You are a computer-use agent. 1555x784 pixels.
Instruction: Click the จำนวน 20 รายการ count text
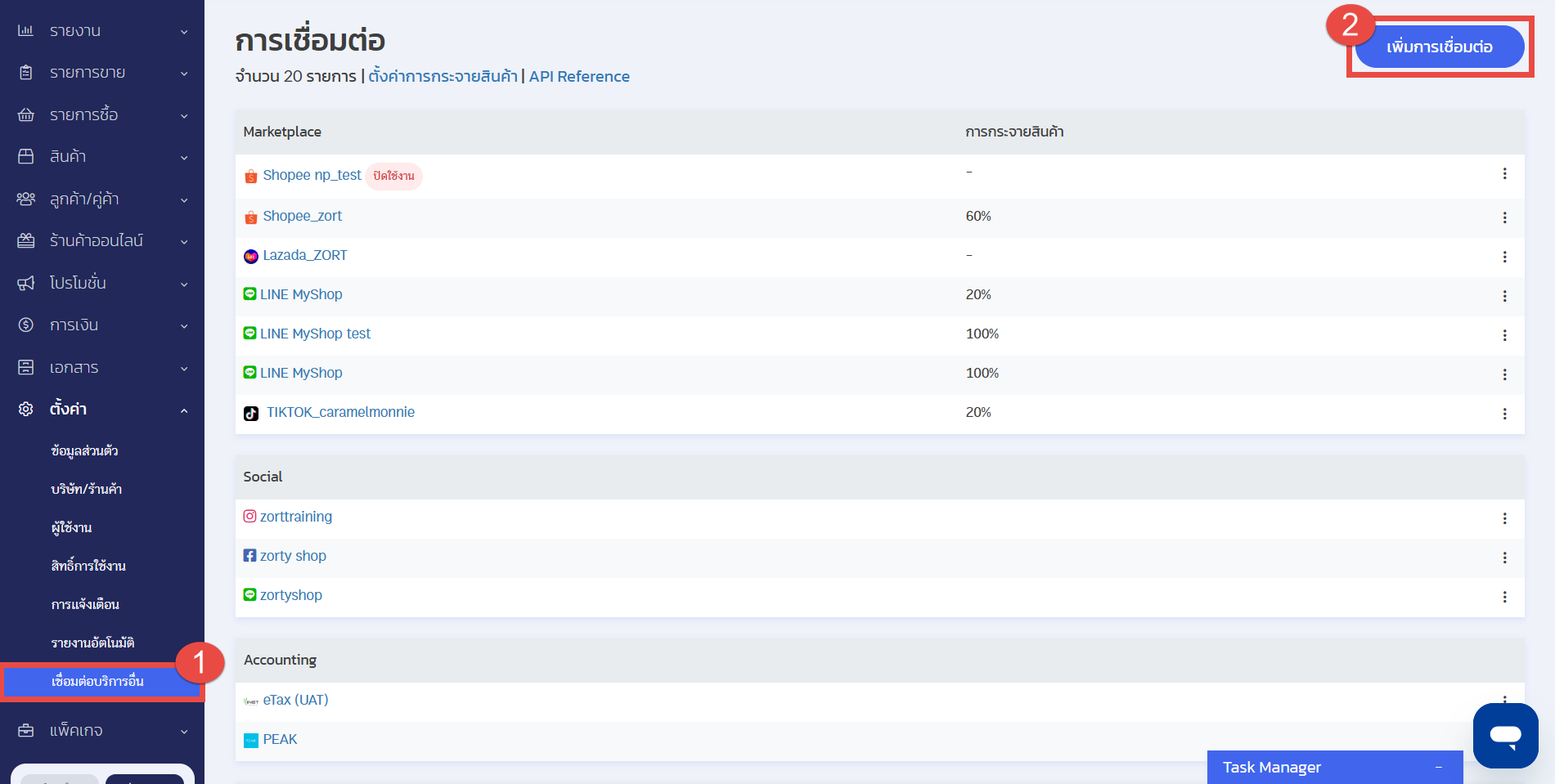pyautogui.click(x=295, y=76)
